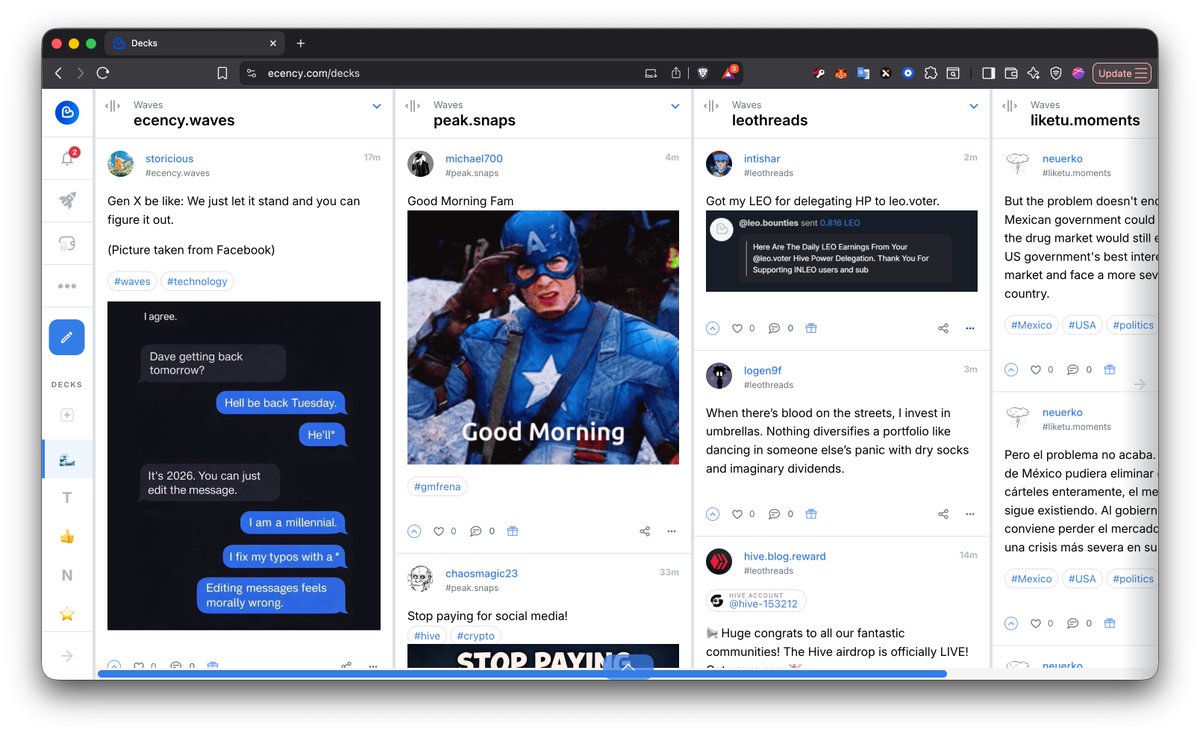Click the #gmfrena tag
This screenshot has width=1200, height=735.
[437, 487]
